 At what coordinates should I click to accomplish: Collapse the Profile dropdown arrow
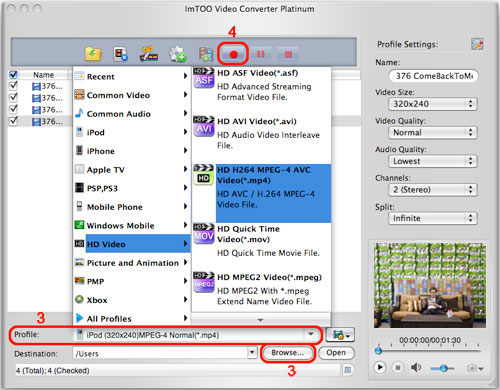pos(311,334)
